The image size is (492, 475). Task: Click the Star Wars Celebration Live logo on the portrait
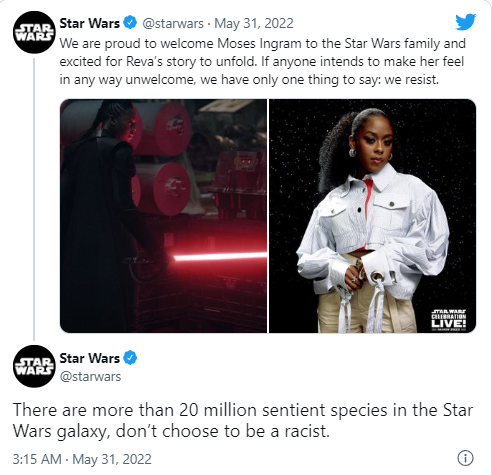click(448, 320)
